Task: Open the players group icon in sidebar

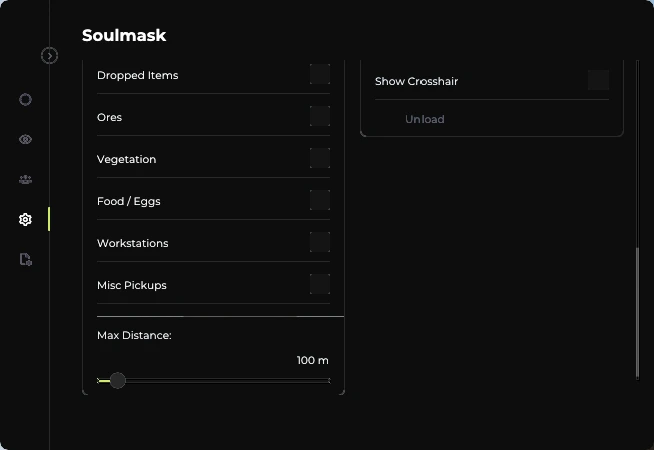Action: [x=25, y=180]
